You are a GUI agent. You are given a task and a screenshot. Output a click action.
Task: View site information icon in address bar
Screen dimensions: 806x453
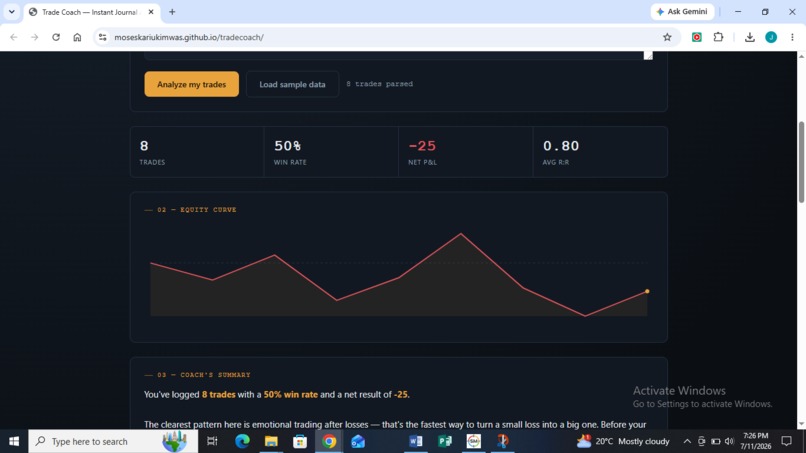103,37
